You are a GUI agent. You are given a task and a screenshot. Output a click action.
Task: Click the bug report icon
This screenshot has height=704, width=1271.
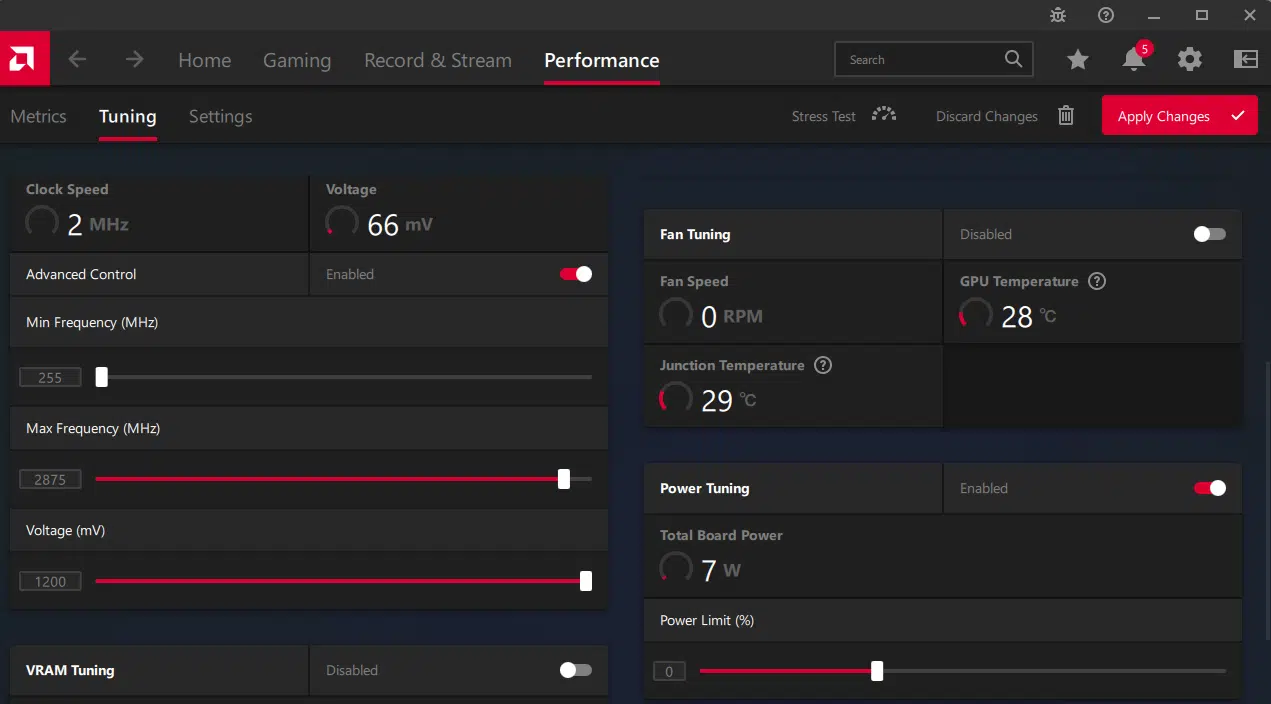click(x=1058, y=15)
